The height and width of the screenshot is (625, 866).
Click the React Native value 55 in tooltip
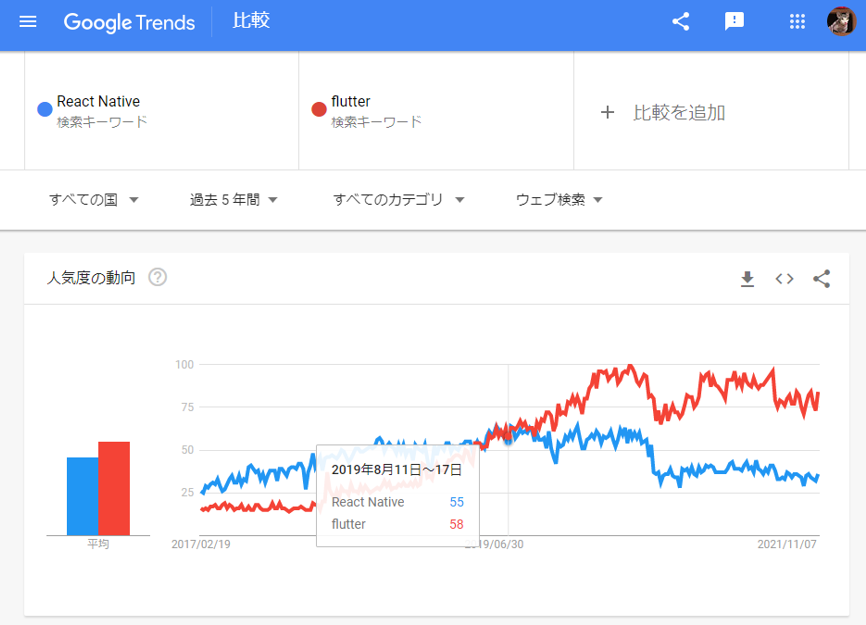[457, 502]
